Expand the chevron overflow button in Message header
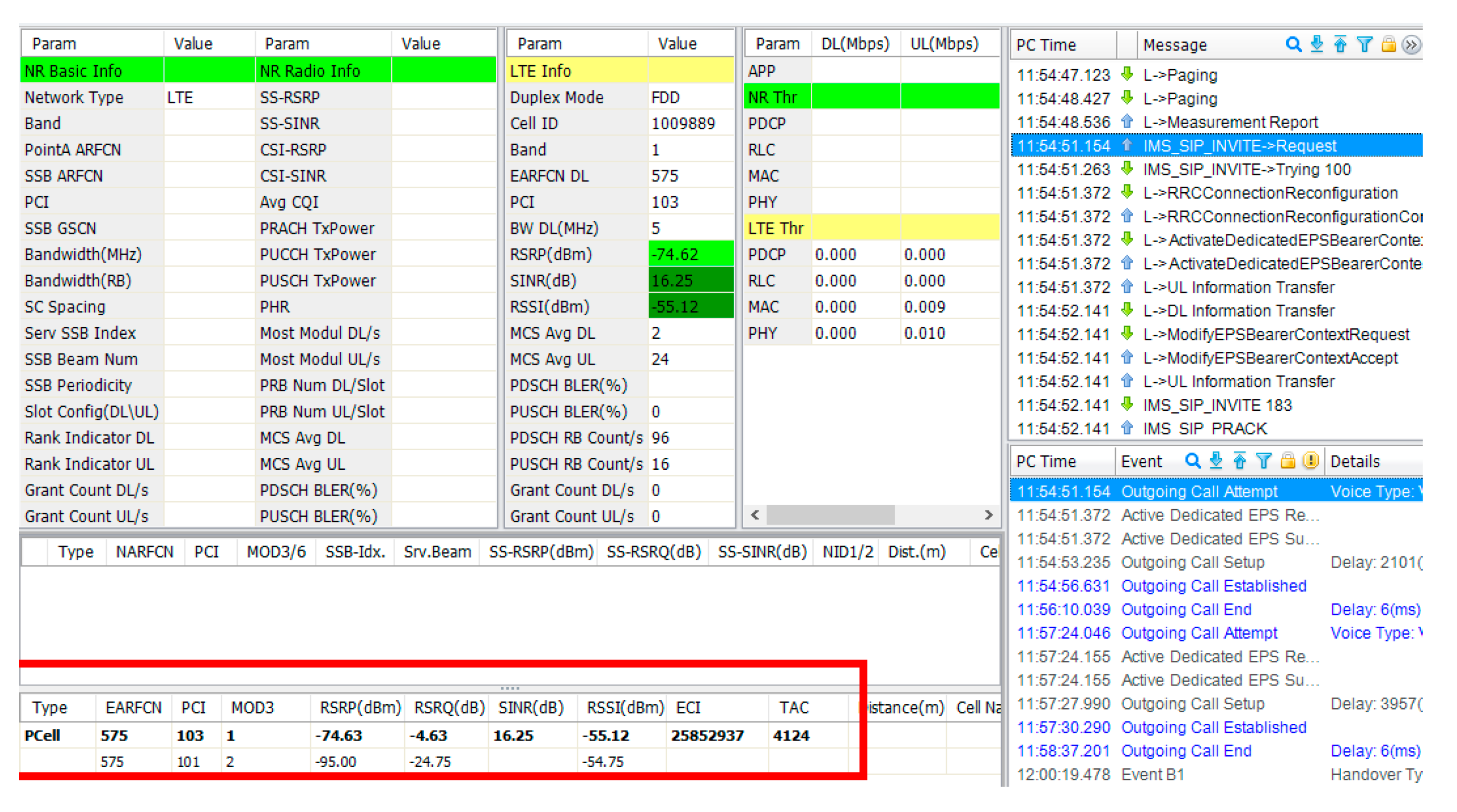 (1411, 44)
